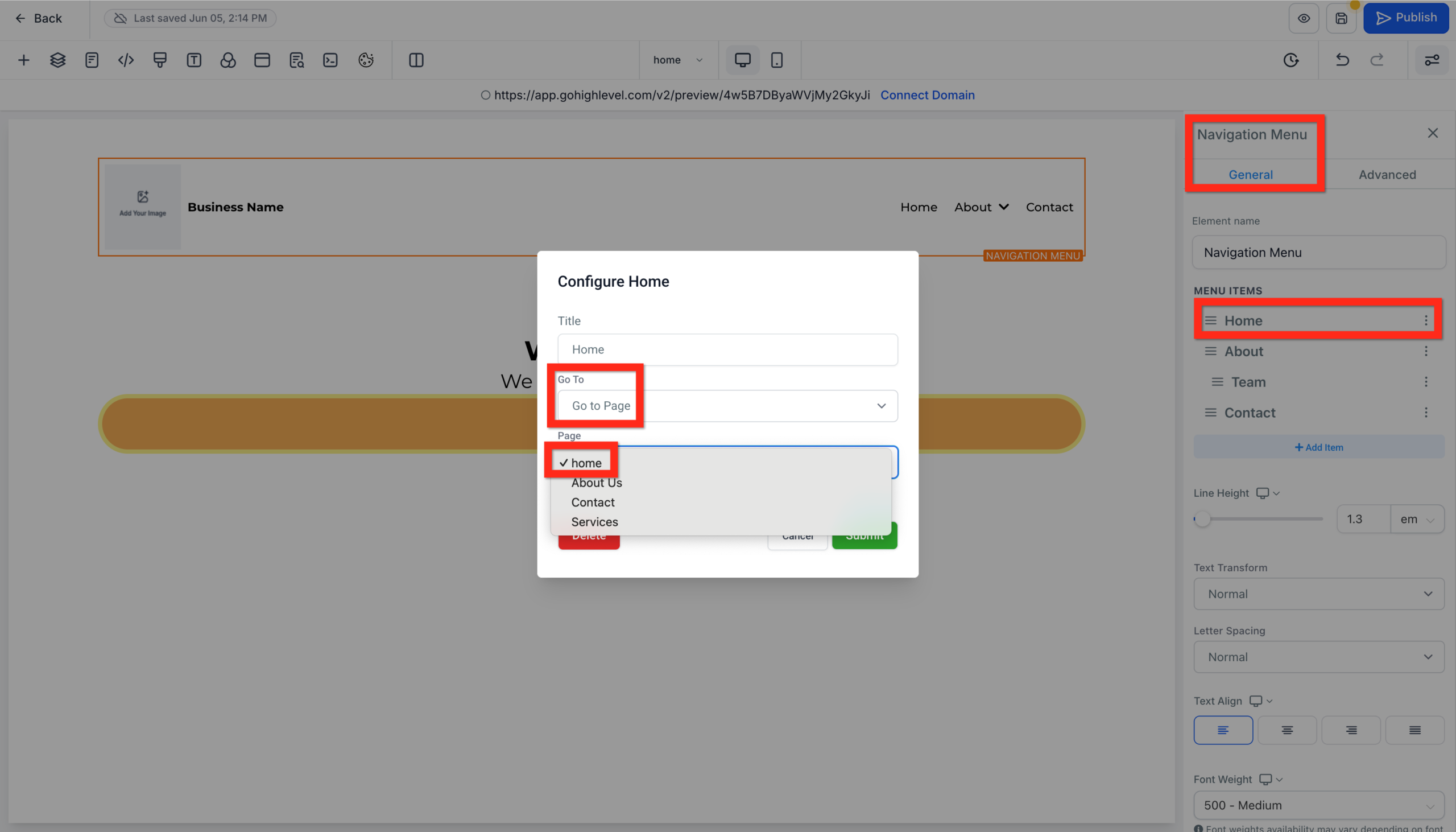Undo the last change

click(1343, 59)
